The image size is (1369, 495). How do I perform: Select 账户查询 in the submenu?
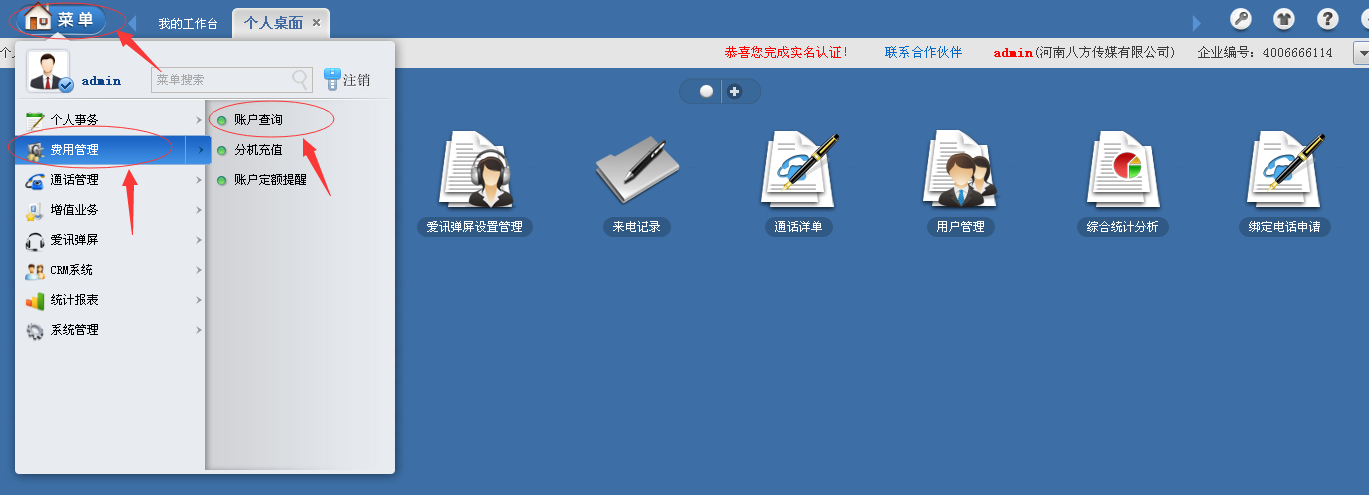click(258, 120)
